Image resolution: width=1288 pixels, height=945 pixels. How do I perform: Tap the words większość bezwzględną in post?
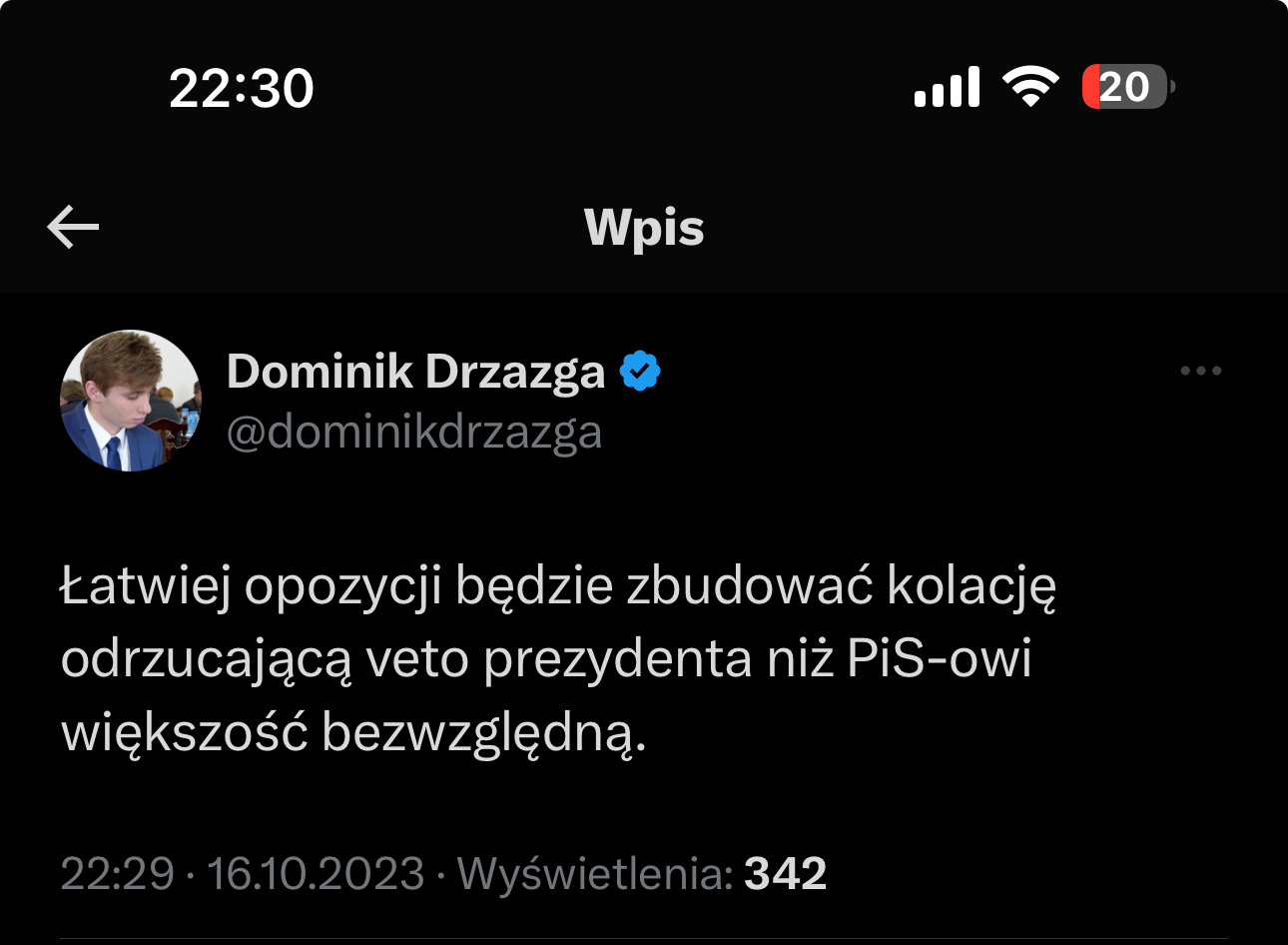(354, 734)
